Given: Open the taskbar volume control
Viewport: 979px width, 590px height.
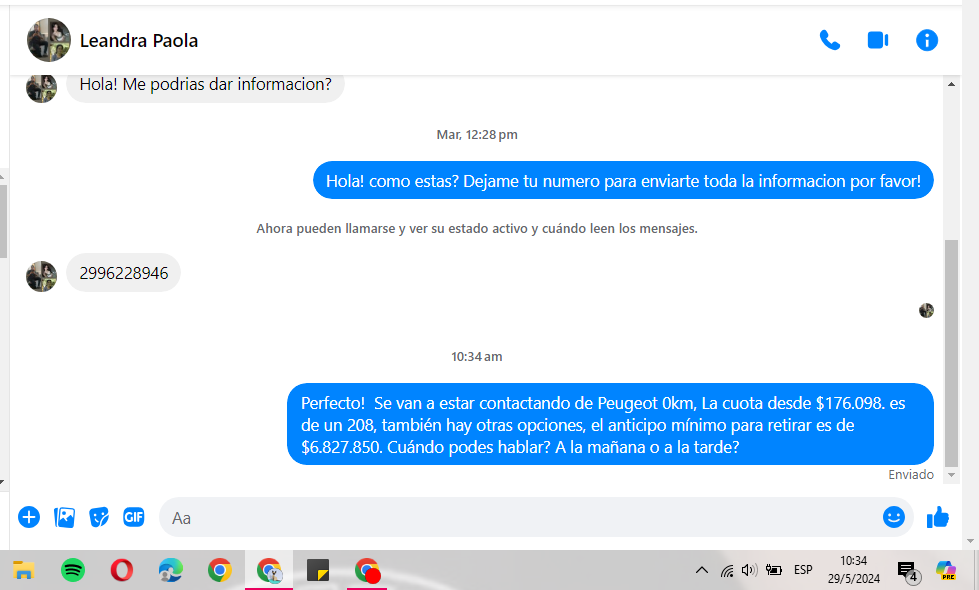Looking at the screenshot, I should pos(749,570).
